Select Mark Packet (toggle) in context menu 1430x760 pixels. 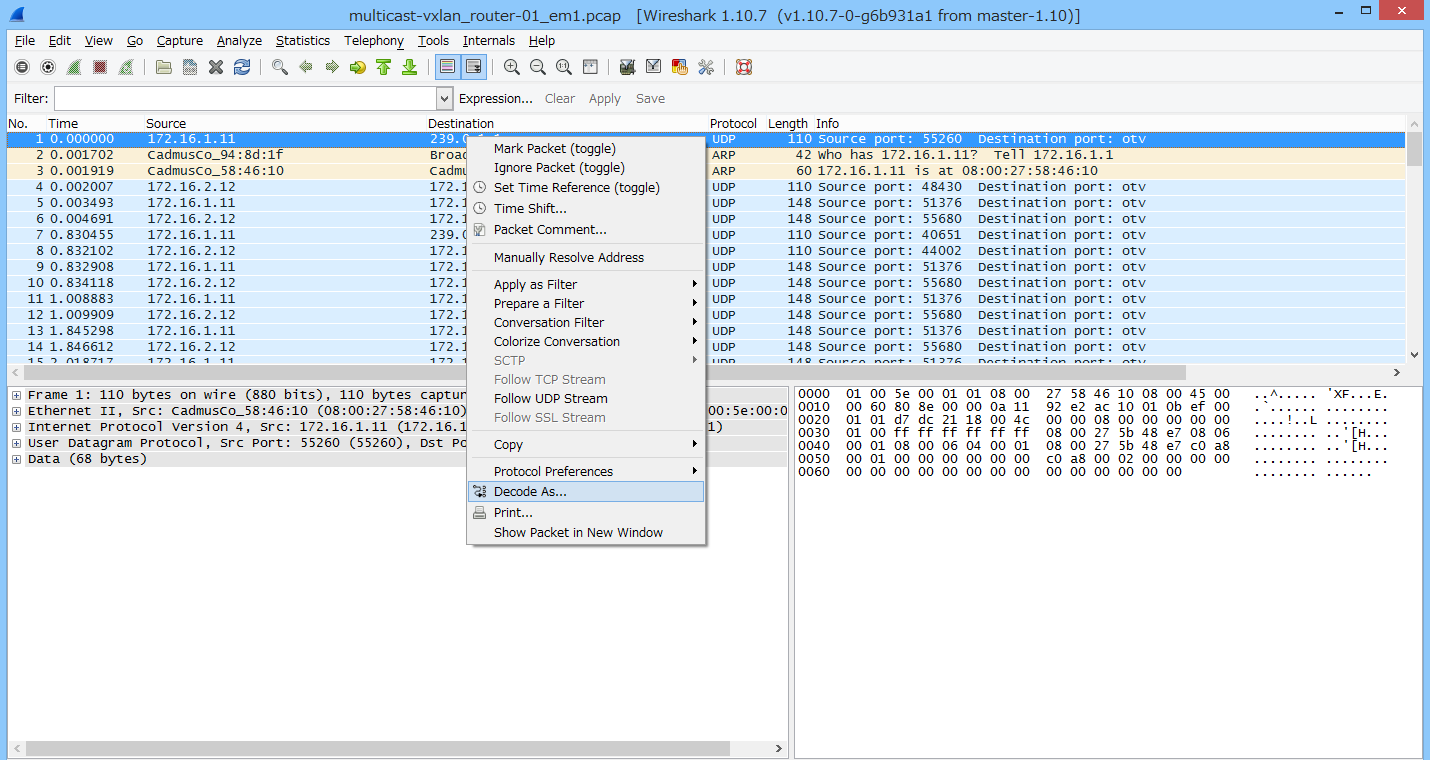point(554,149)
